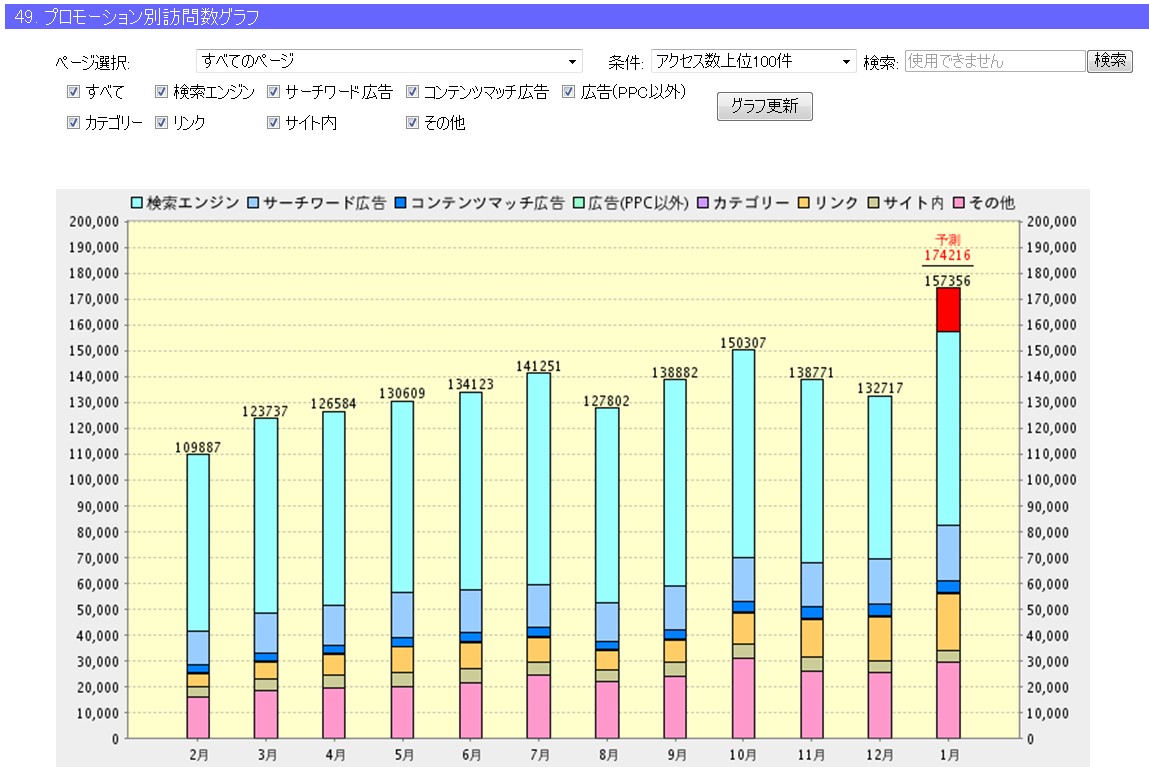Click the 検索 text input field
This screenshot has width=1149, height=767.
coord(994,61)
